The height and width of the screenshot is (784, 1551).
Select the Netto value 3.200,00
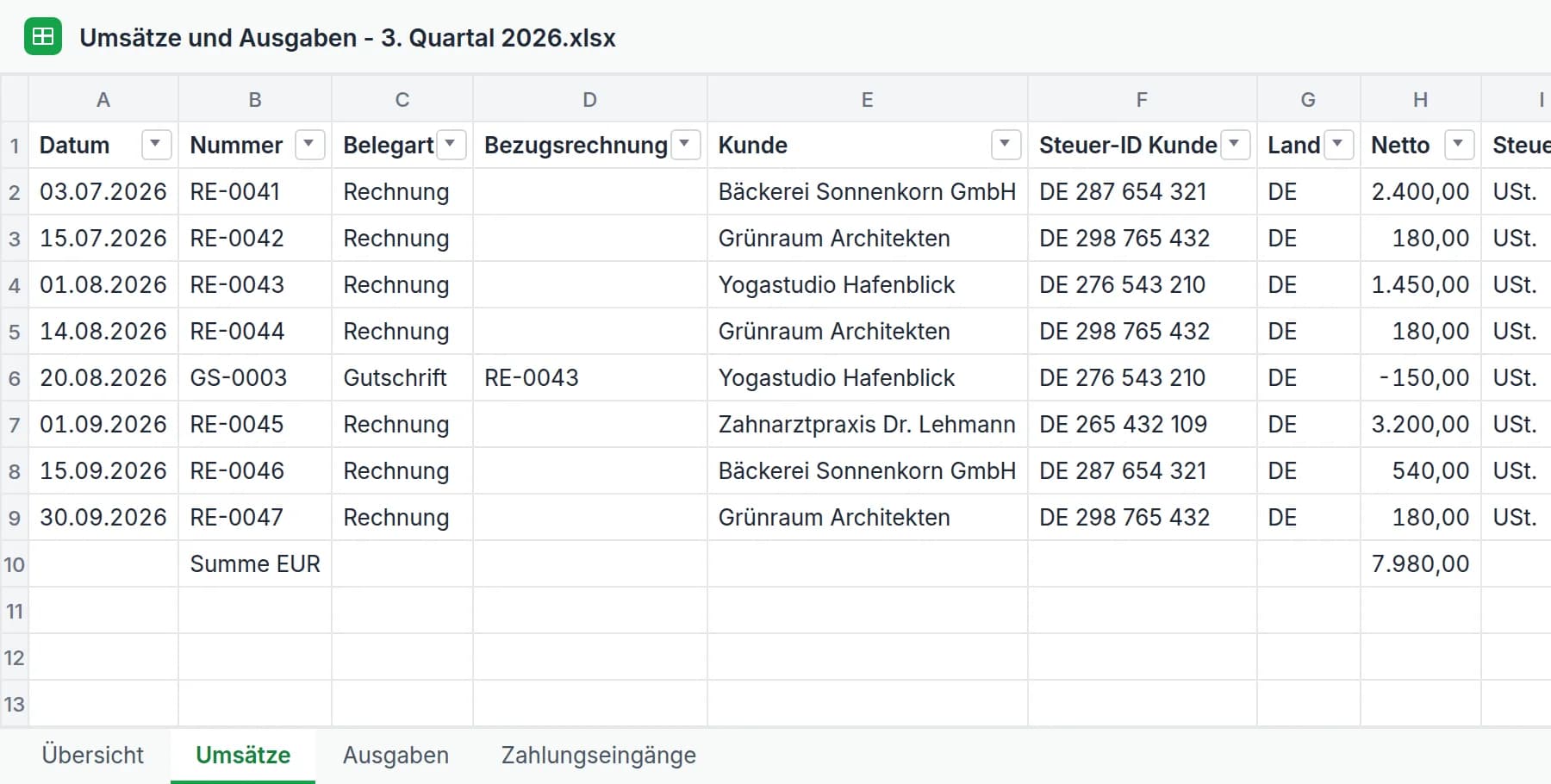pos(1420,425)
